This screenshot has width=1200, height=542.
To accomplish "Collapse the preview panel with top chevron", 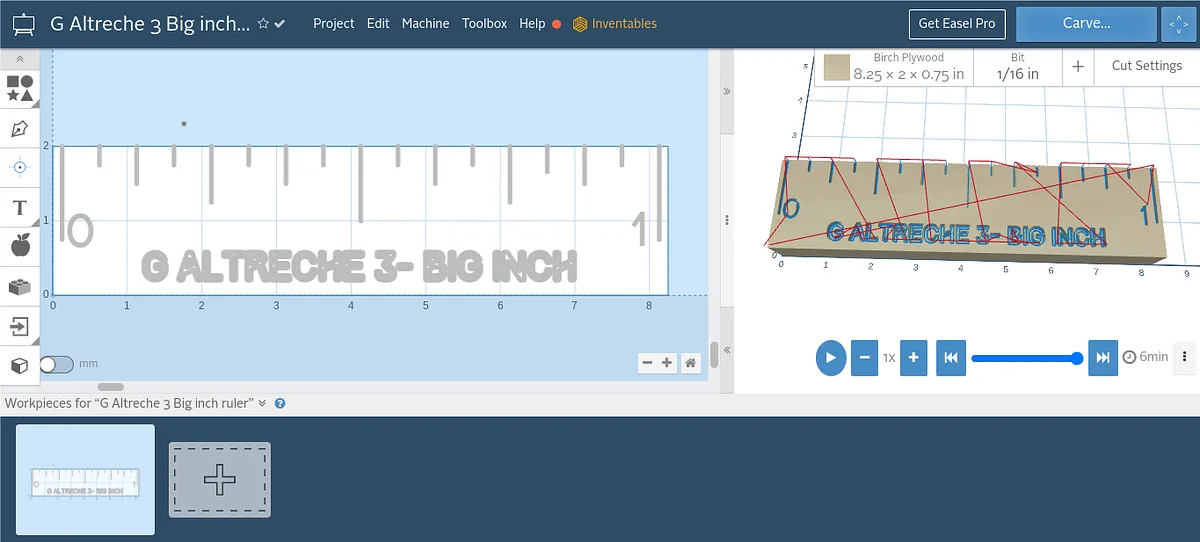I will (x=727, y=91).
